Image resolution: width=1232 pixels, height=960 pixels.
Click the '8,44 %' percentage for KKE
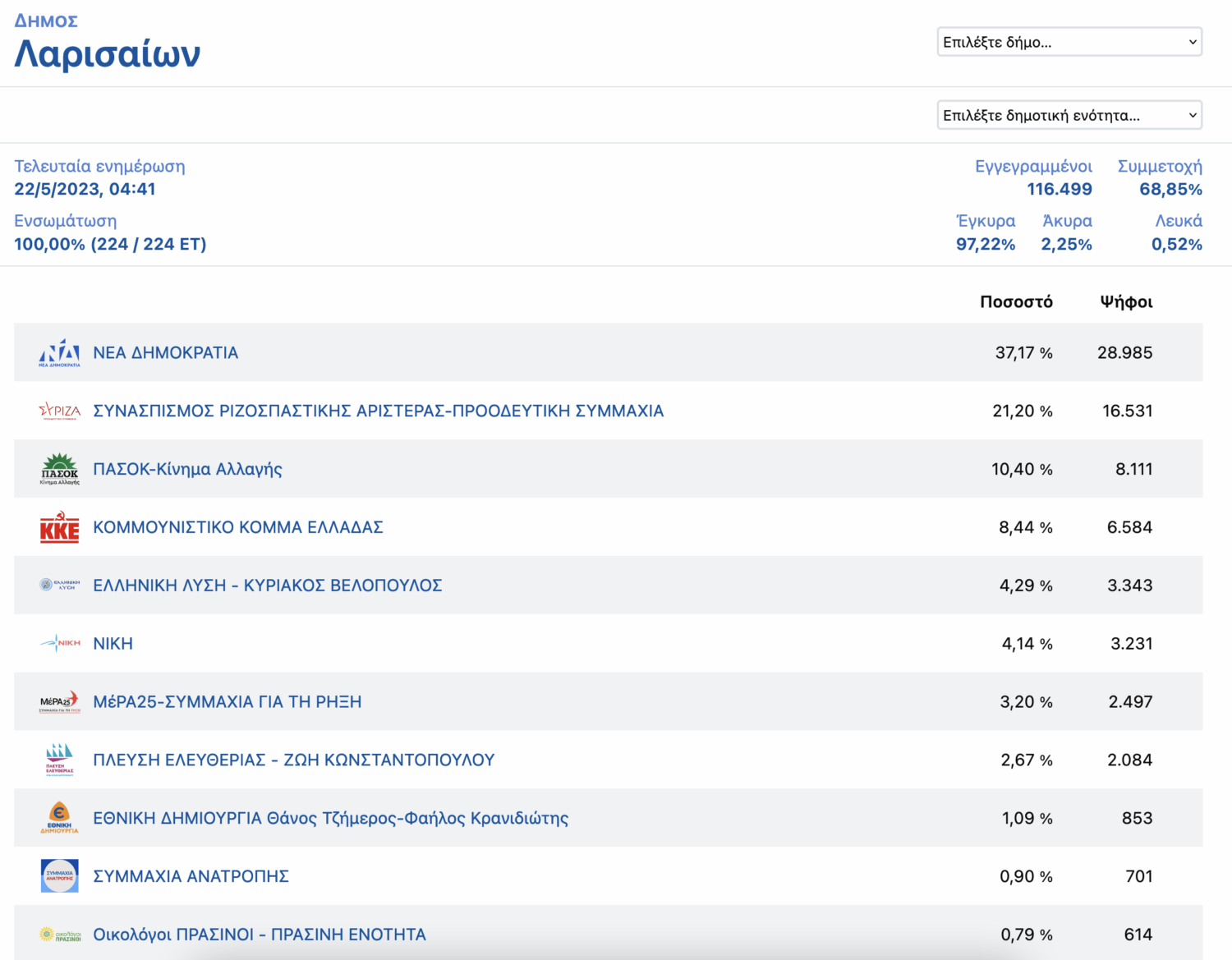tap(1026, 527)
